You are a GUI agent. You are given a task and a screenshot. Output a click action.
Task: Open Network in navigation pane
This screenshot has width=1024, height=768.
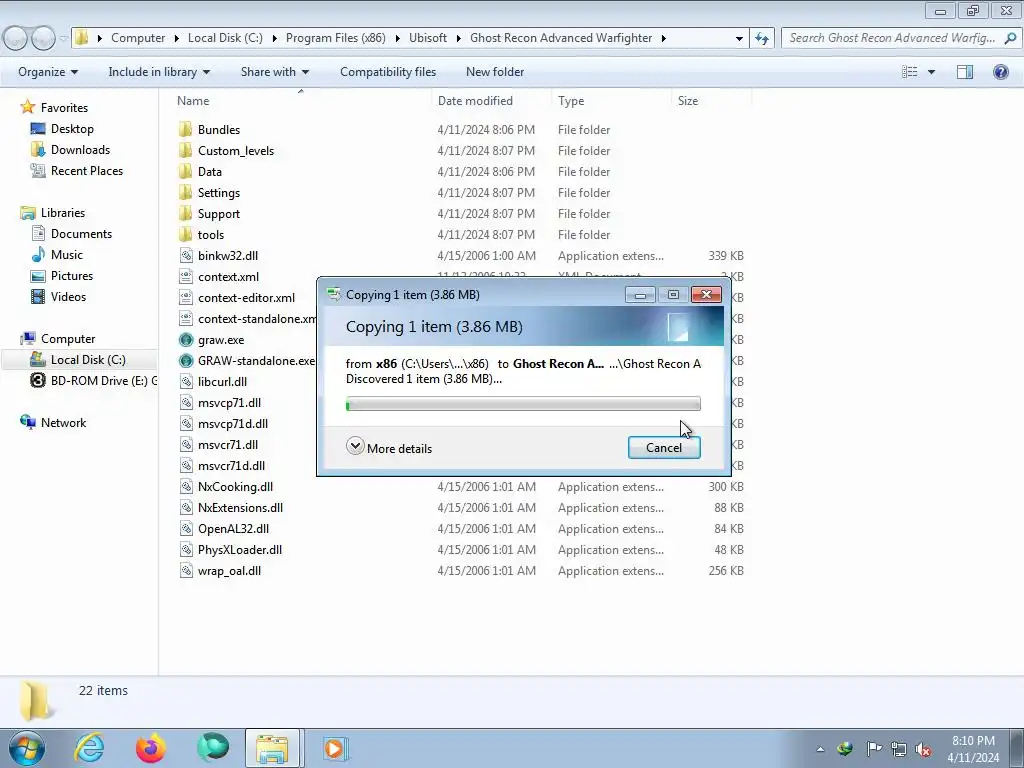63,423
